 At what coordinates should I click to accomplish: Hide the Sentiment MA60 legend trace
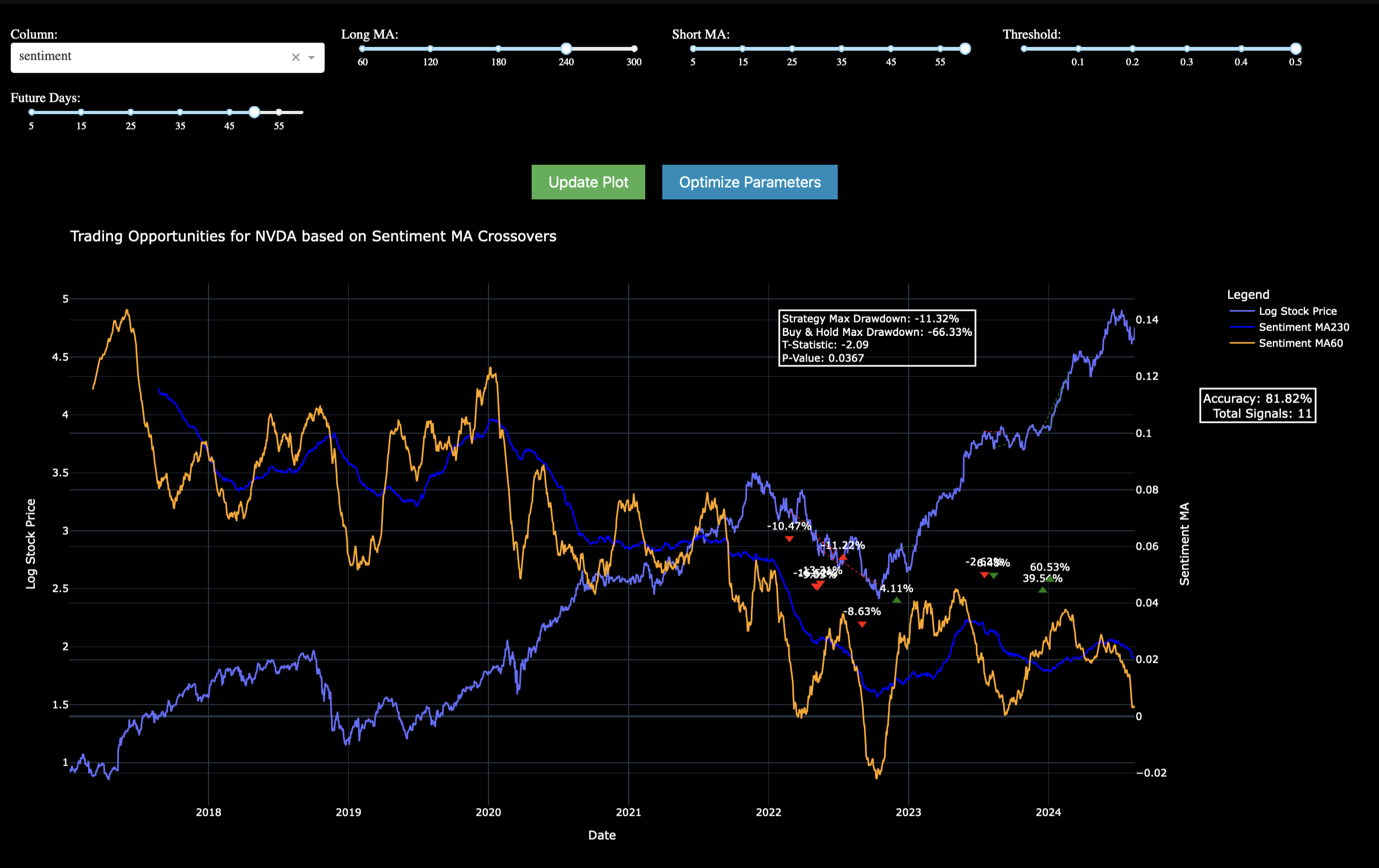point(1300,343)
